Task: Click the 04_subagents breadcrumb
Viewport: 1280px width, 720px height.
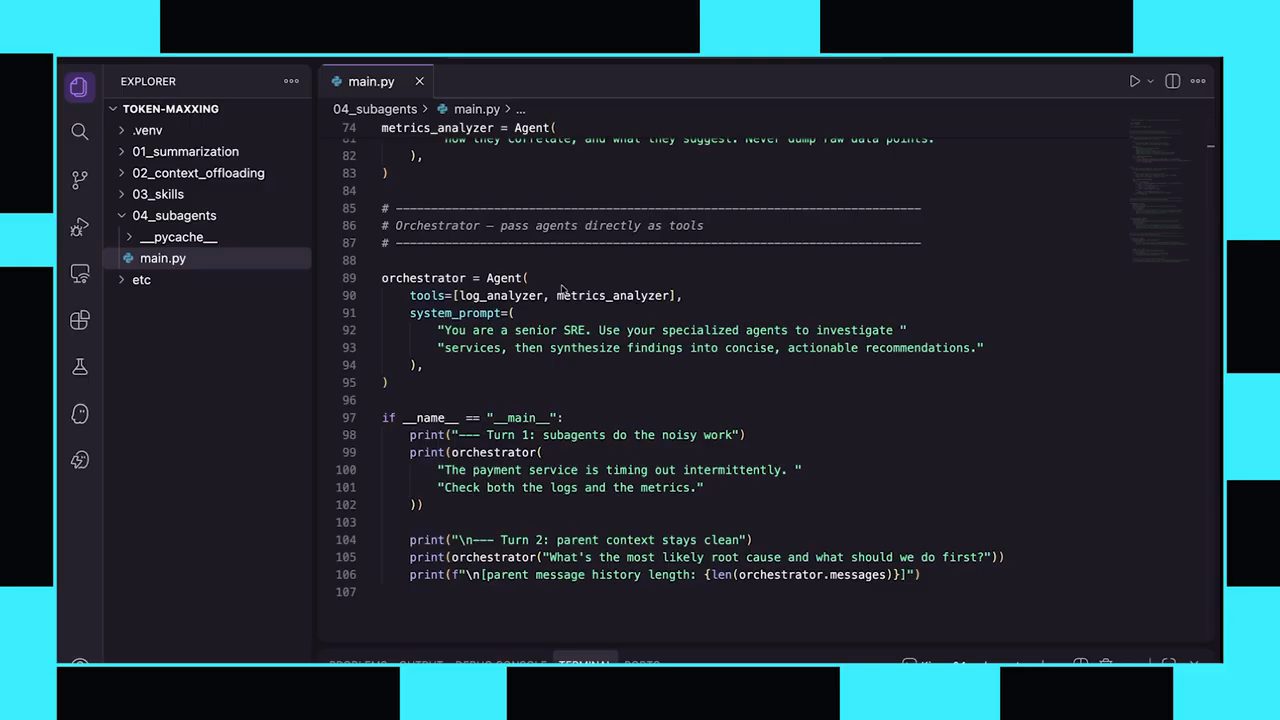Action: 375,109
